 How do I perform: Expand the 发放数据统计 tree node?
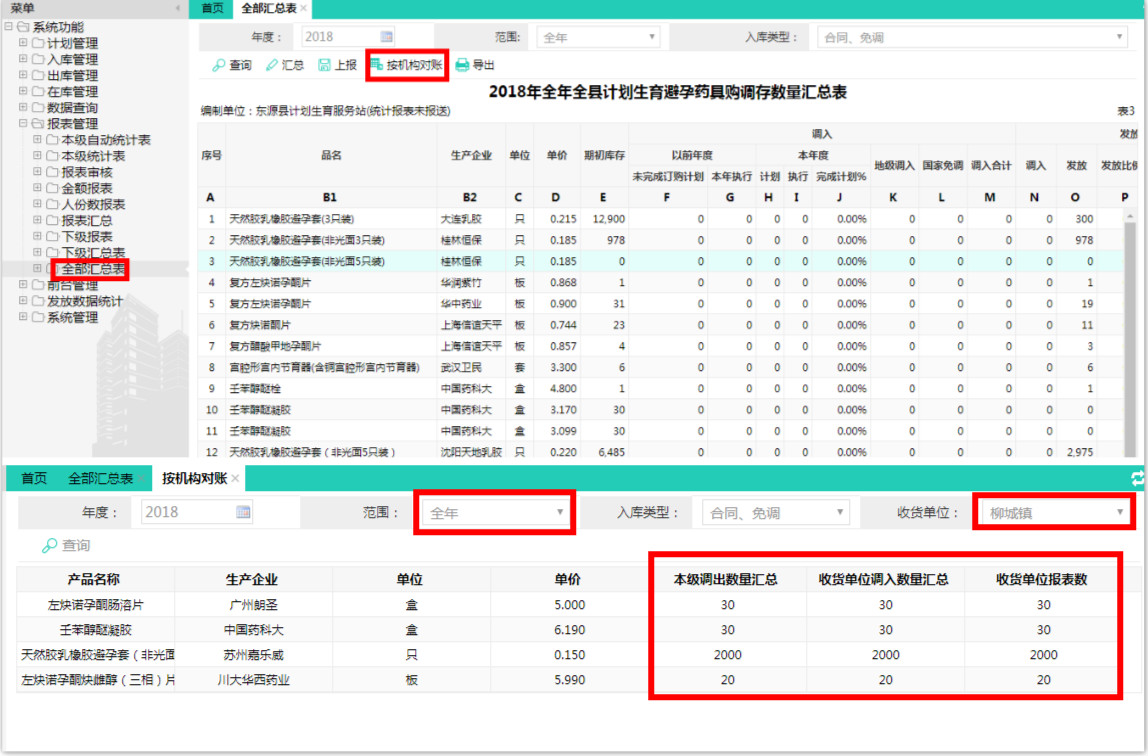pyautogui.click(x=23, y=301)
